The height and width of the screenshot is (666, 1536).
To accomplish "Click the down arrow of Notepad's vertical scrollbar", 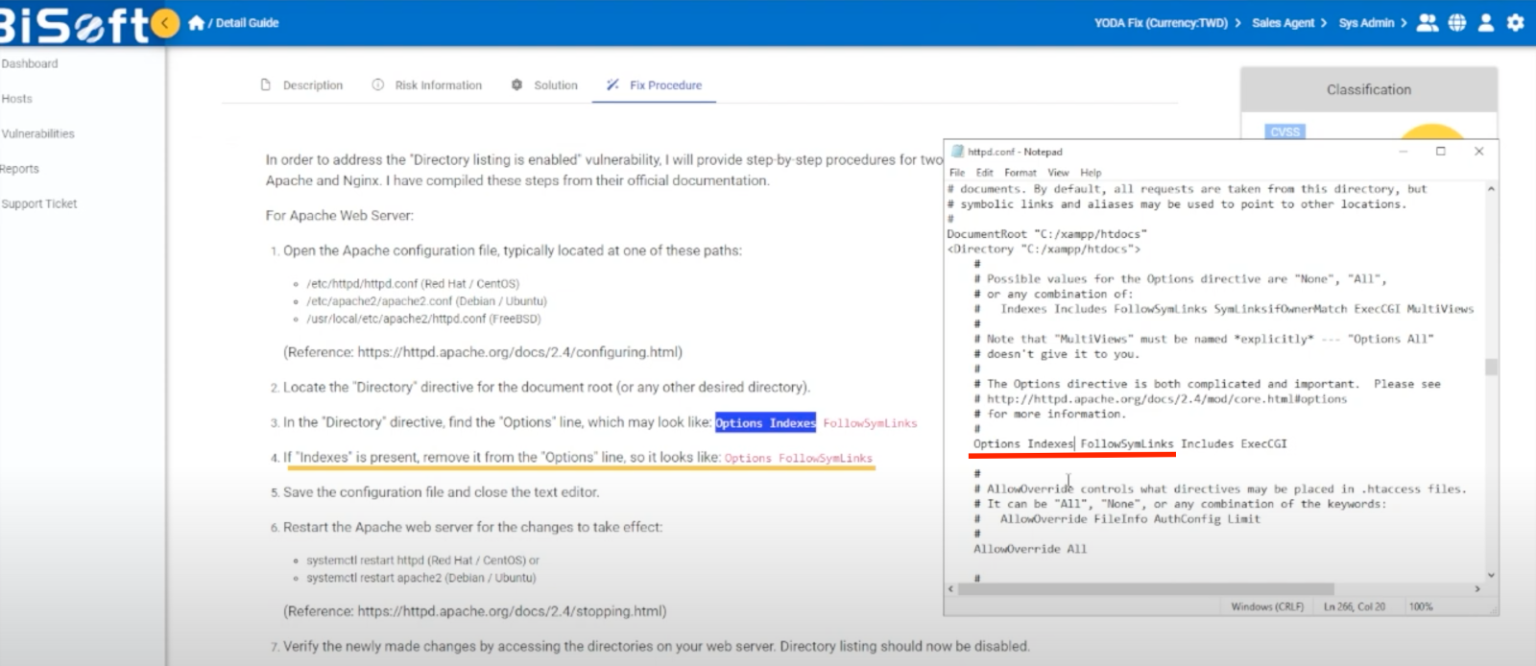I will (1491, 575).
